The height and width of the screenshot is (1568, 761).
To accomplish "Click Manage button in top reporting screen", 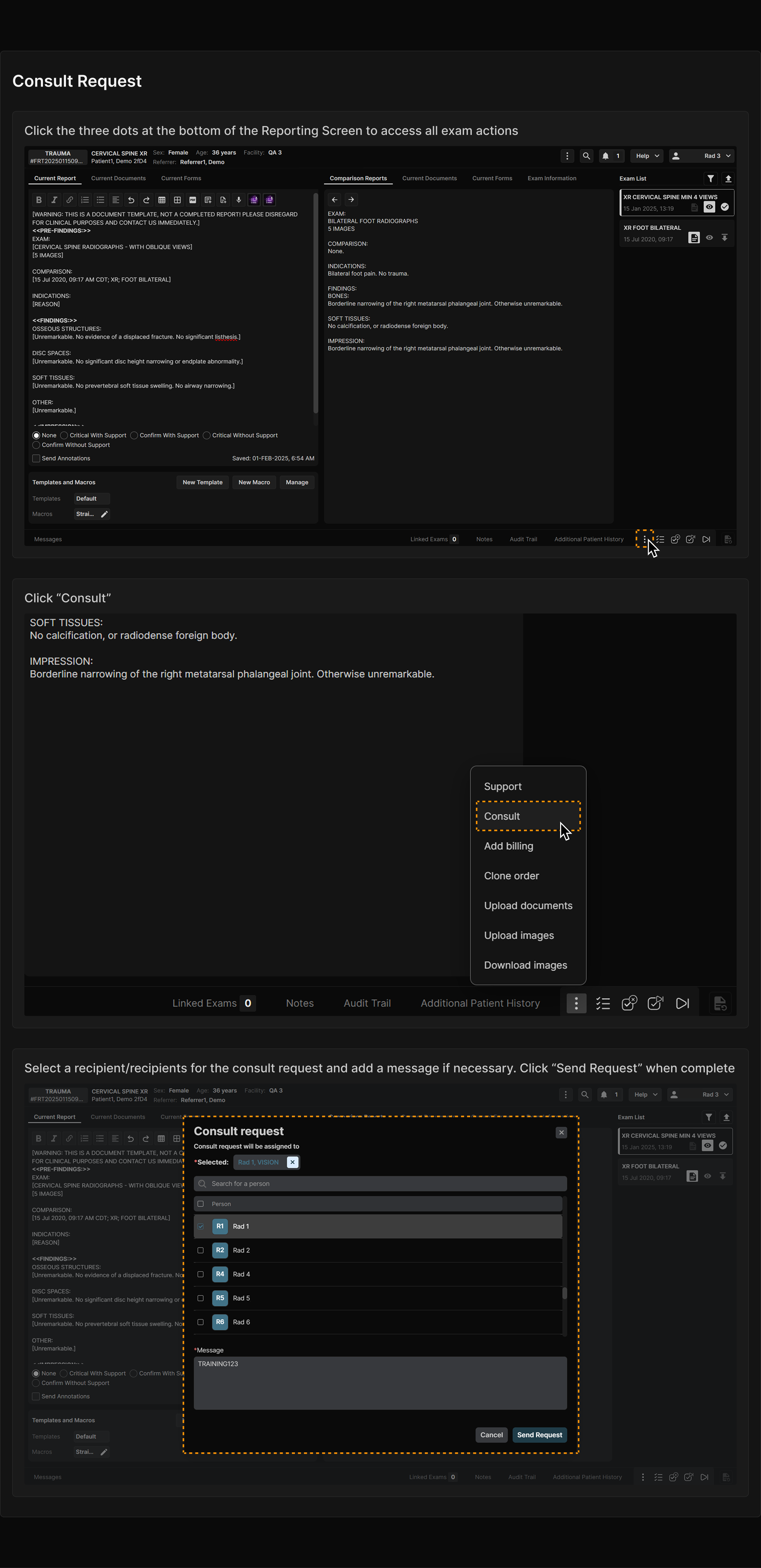I will 297,483.
